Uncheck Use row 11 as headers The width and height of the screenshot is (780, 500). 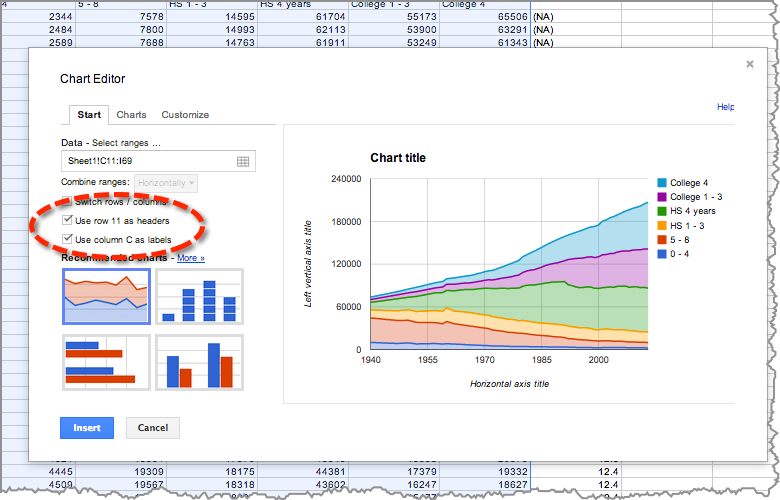(67, 220)
